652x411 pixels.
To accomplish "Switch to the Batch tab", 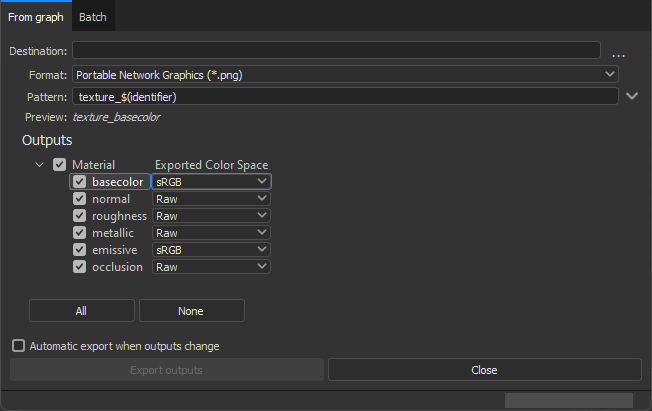I will click(93, 17).
